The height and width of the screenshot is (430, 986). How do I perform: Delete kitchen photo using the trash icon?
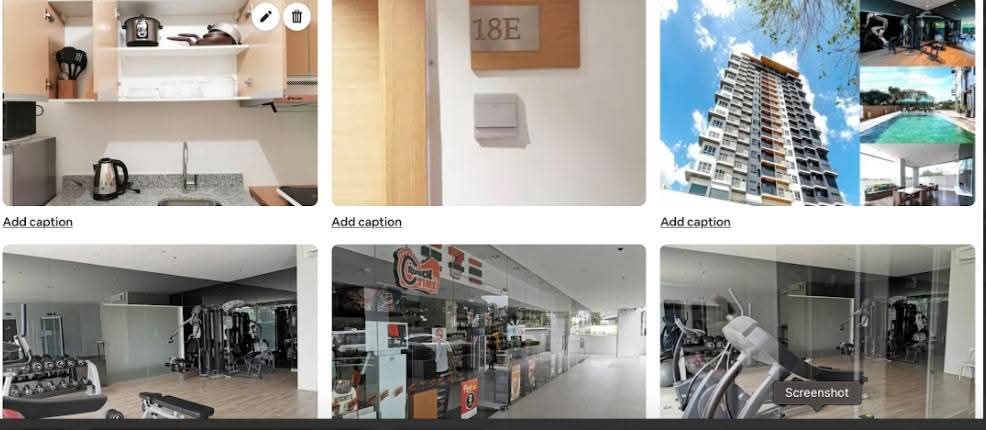pyautogui.click(x=297, y=16)
